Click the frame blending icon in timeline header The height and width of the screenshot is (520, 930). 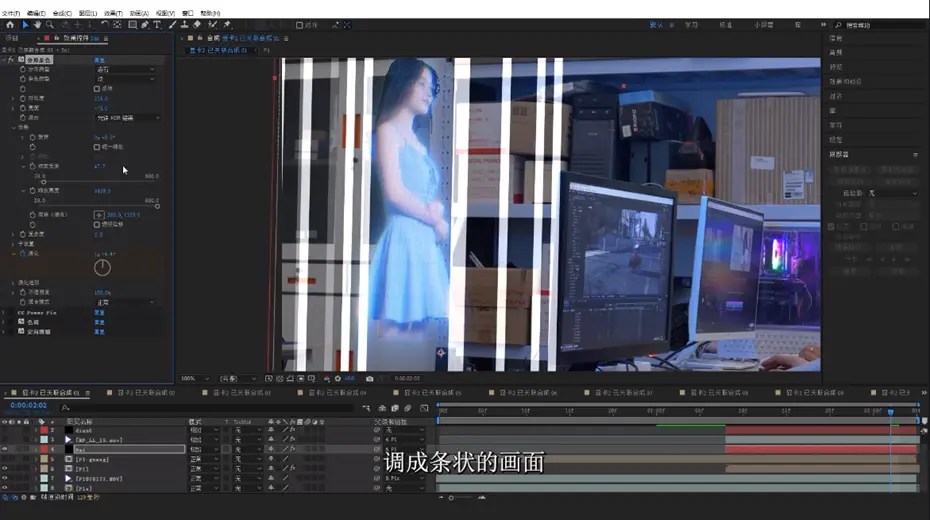click(395, 408)
